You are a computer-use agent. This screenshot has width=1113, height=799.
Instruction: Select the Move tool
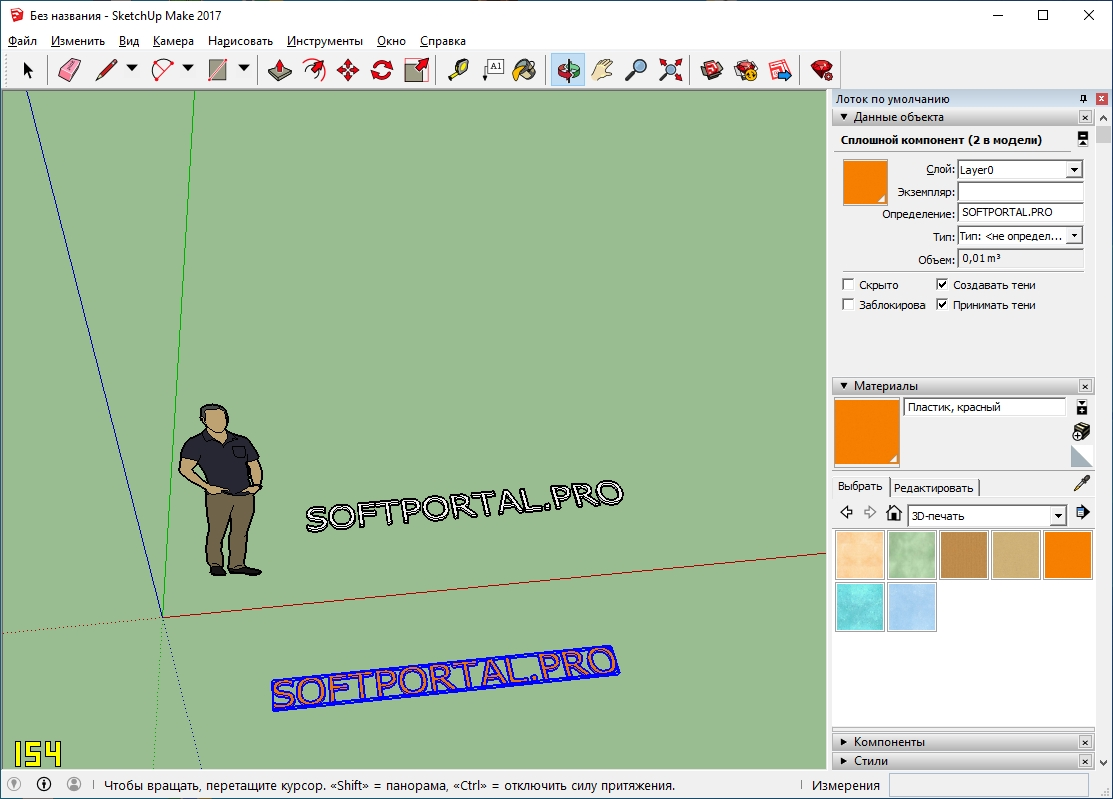348,70
